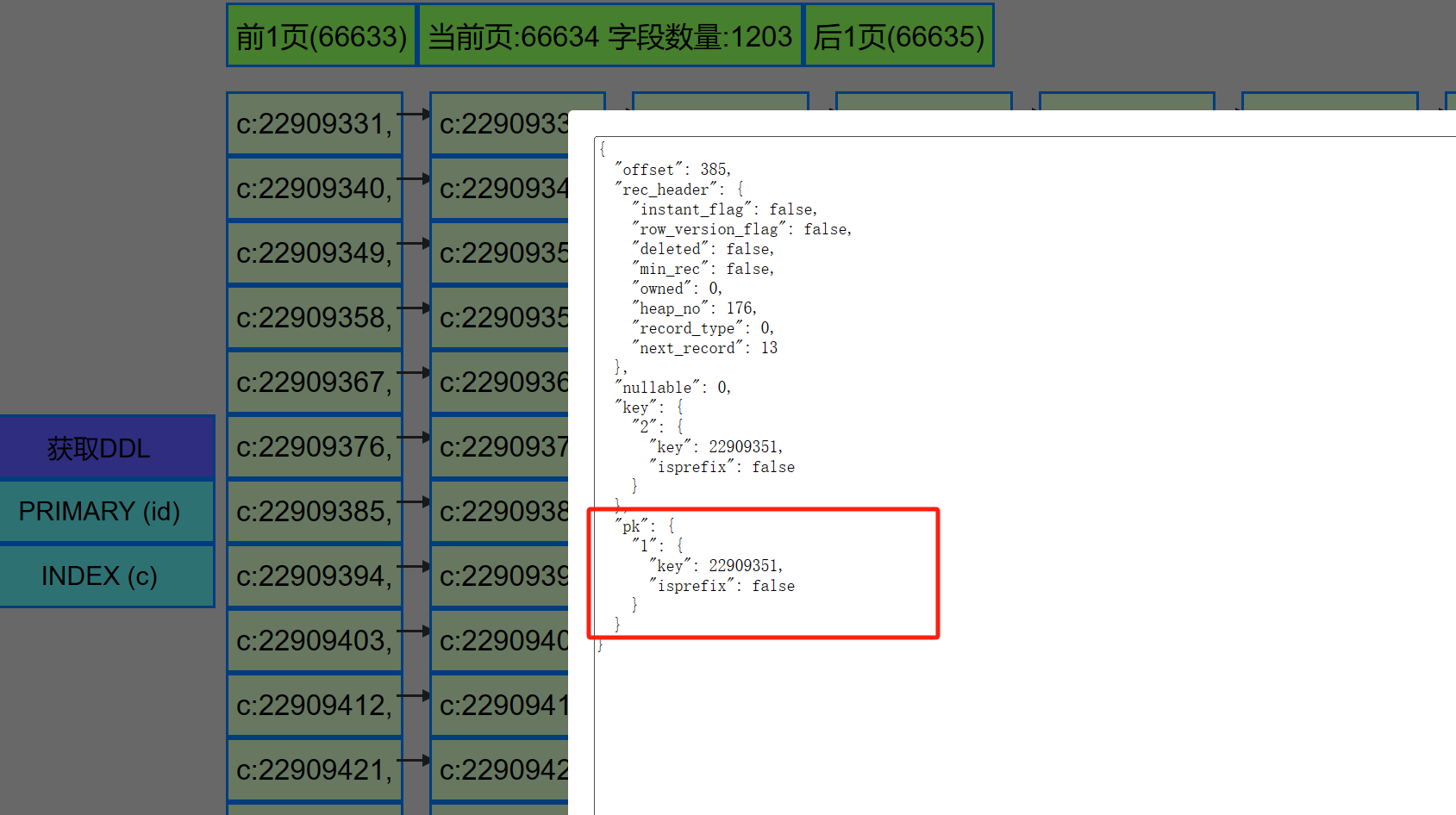Open record c:22909331
This screenshot has width=1456, height=815.
[x=315, y=124]
